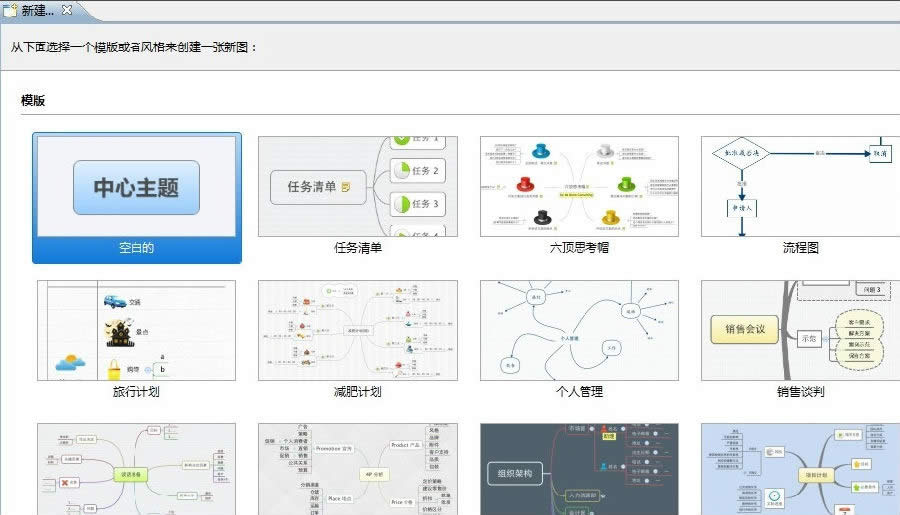900x515 pixels.
Task: Pick the 六顶思考帽 template thumbnail
Action: tap(579, 187)
